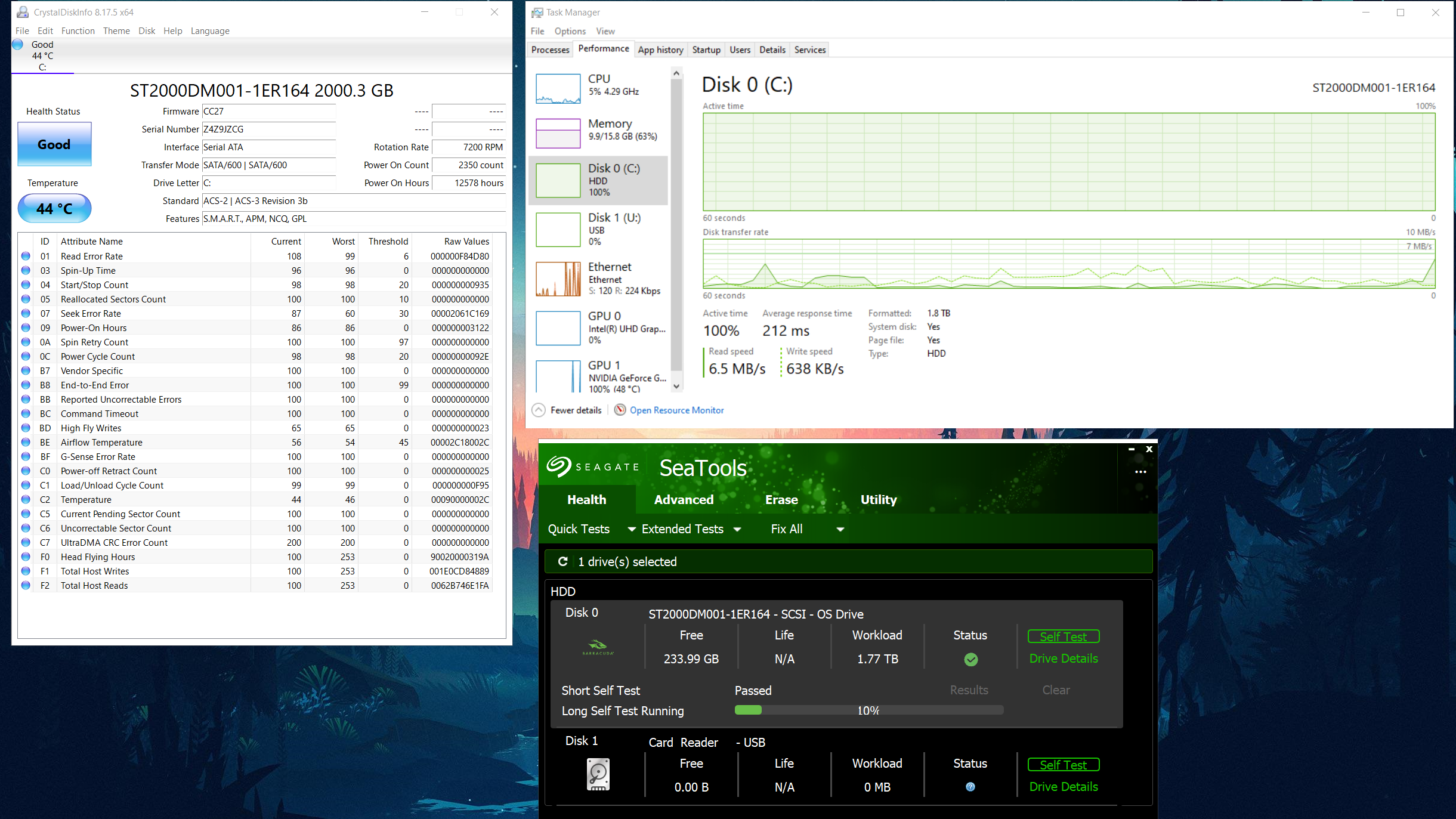Switch to the App history tab
The height and width of the screenshot is (819, 1456).
[x=660, y=50]
